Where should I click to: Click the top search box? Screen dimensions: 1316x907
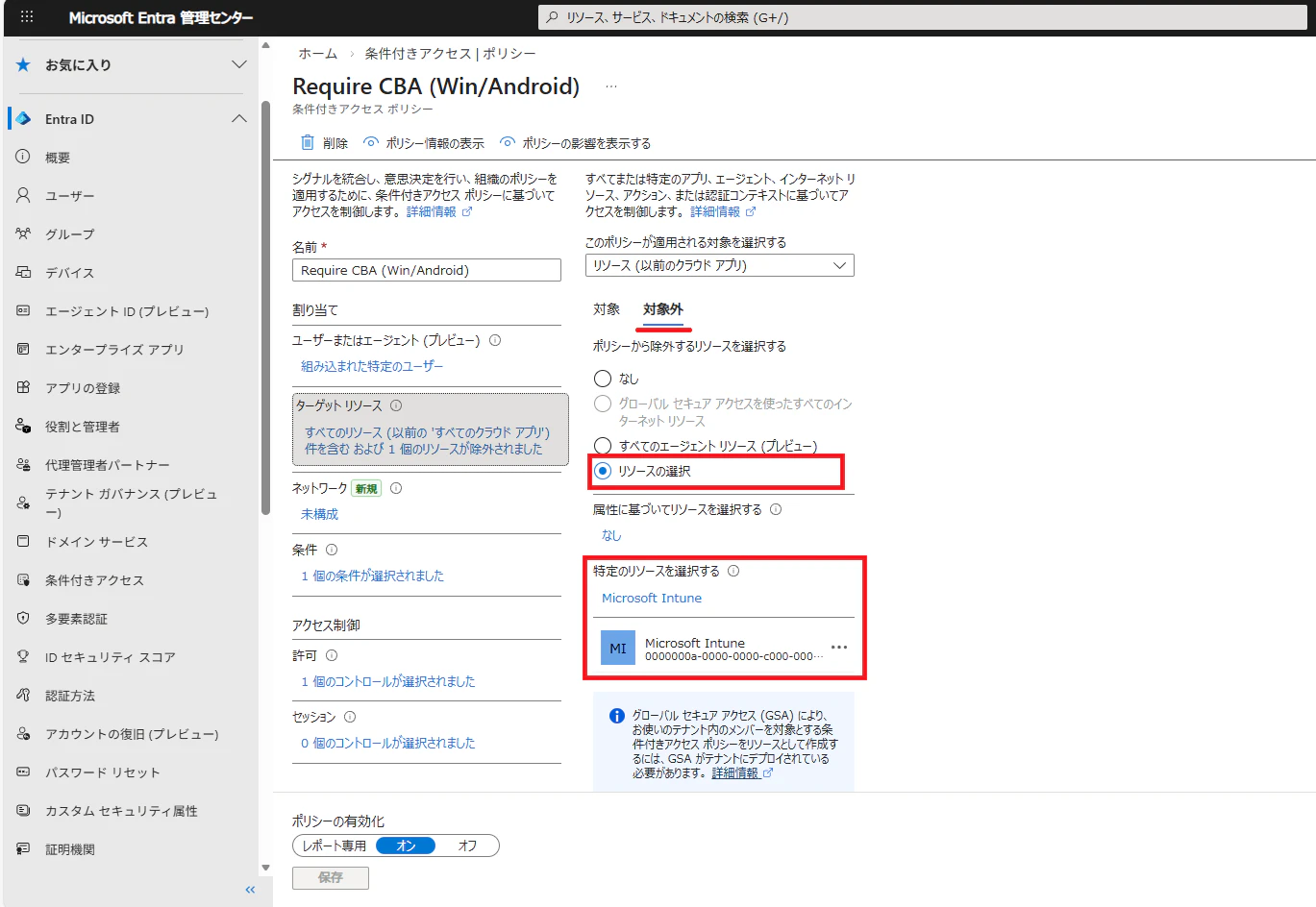coord(923,17)
